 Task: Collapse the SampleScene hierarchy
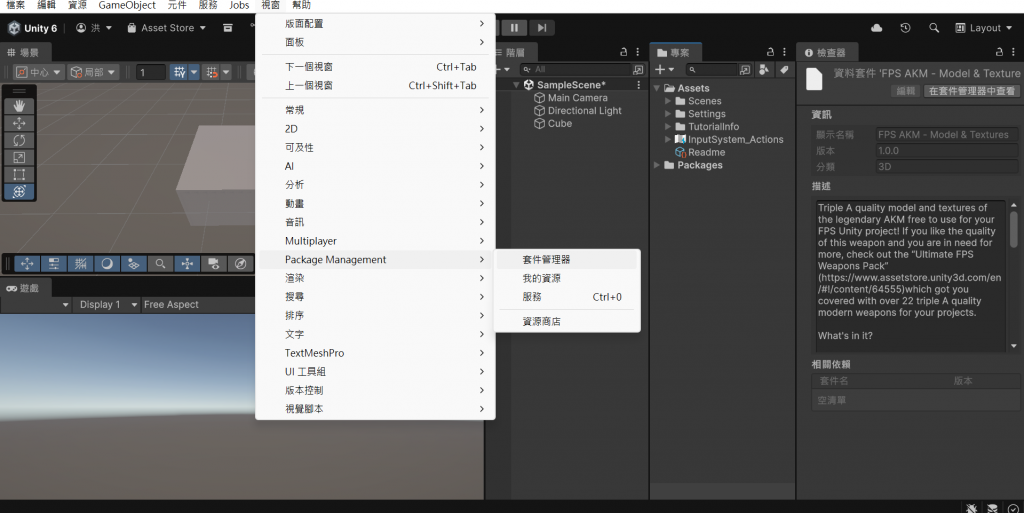point(517,85)
